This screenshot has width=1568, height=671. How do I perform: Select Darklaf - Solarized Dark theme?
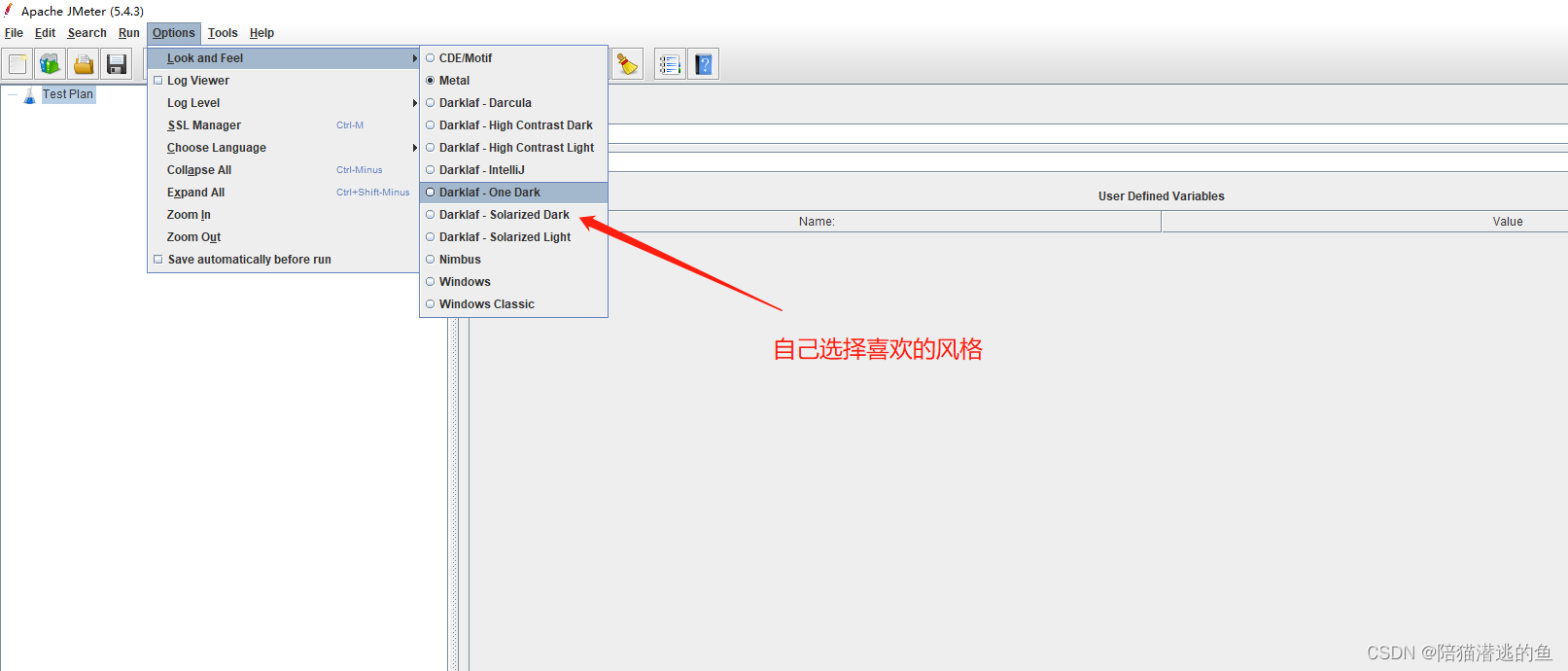[513, 215]
